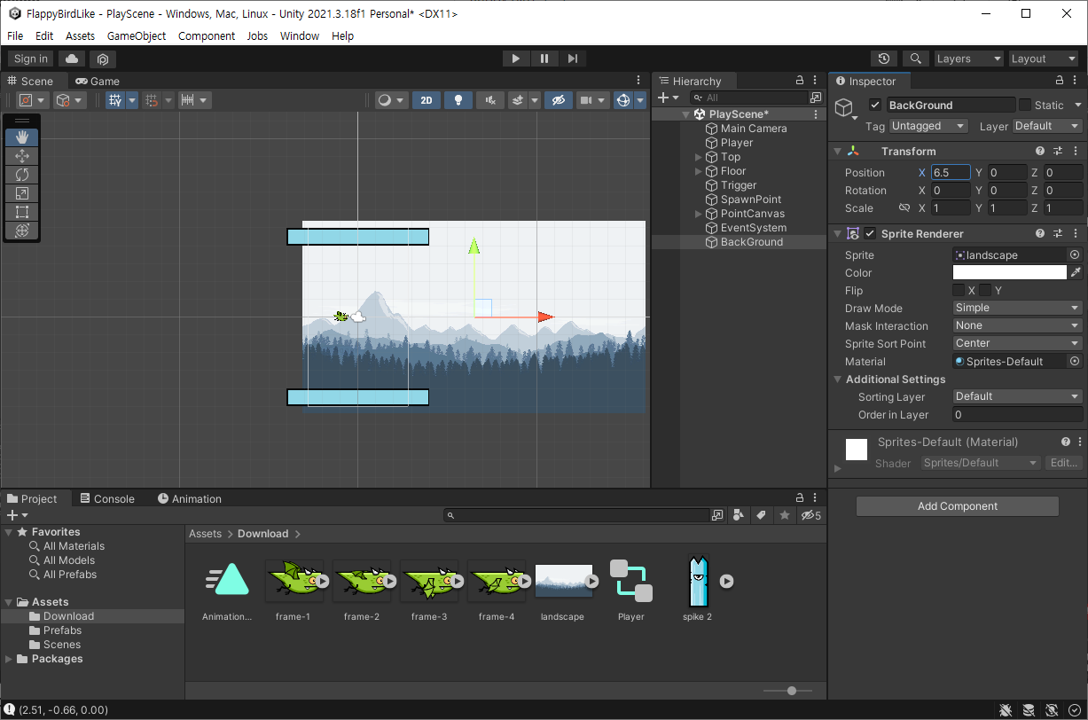The height and width of the screenshot is (720, 1088).
Task: Click the shader Edit... button
Action: coord(1063,463)
